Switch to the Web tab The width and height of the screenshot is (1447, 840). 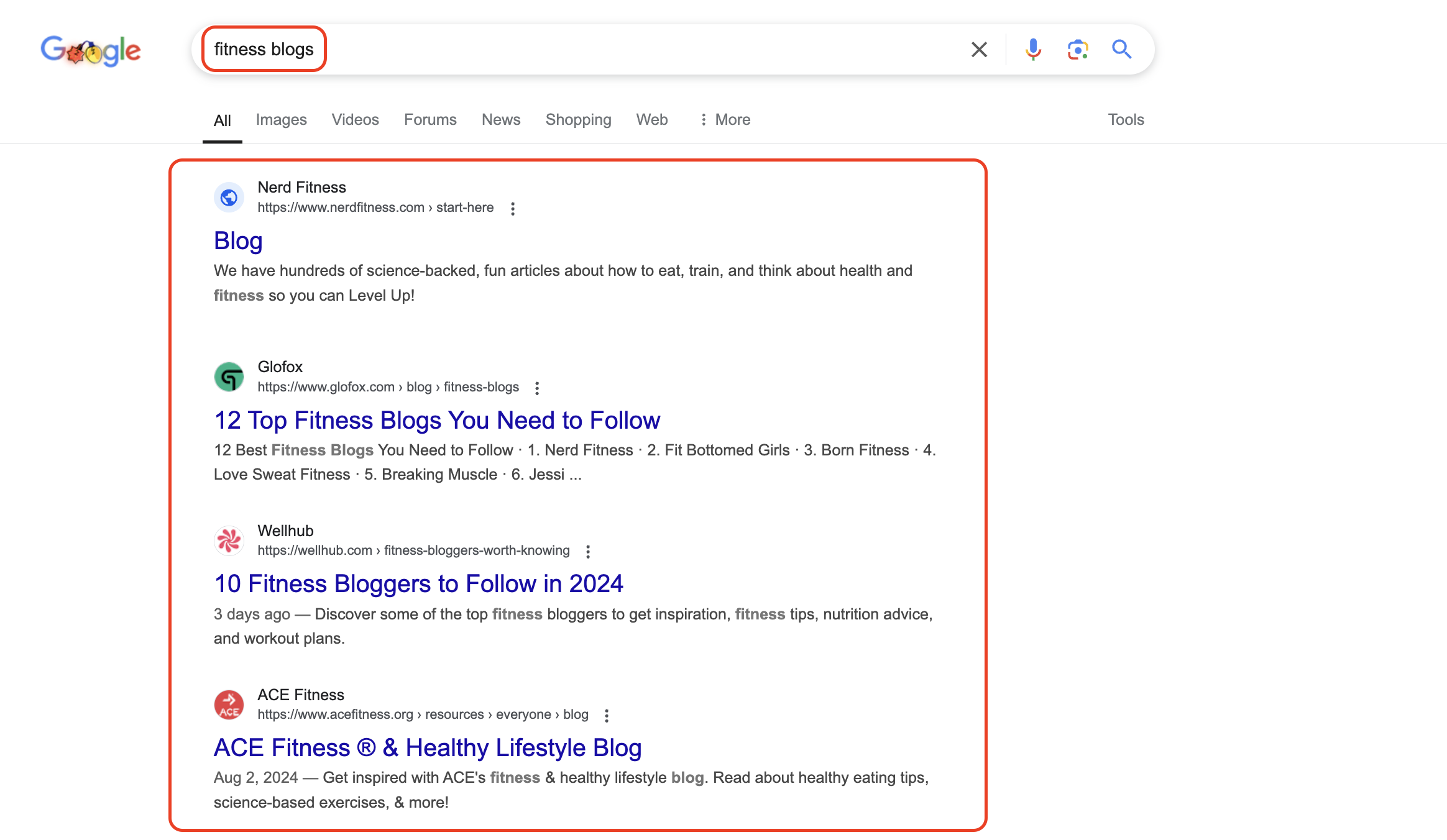click(651, 119)
